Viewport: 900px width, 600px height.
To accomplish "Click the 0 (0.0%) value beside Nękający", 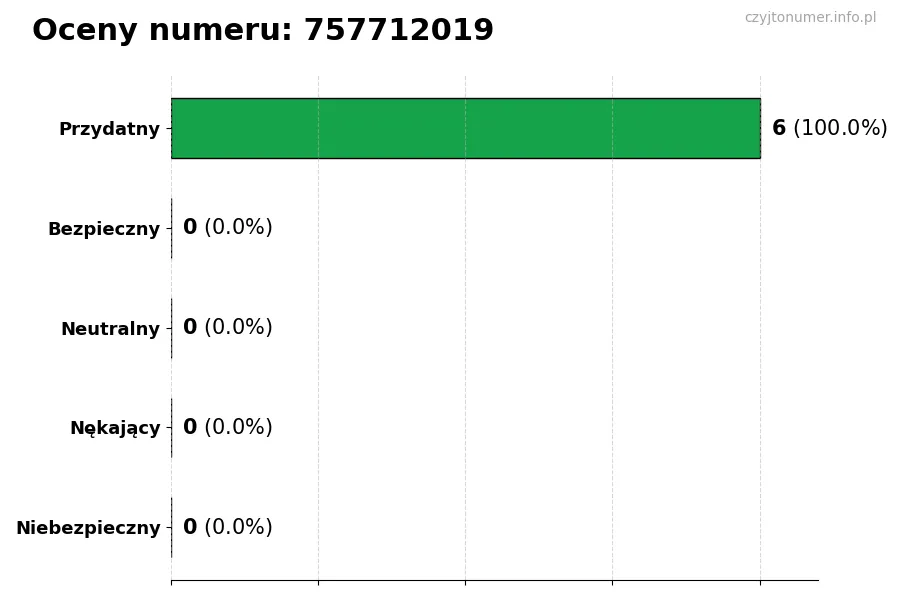I will click(227, 428).
